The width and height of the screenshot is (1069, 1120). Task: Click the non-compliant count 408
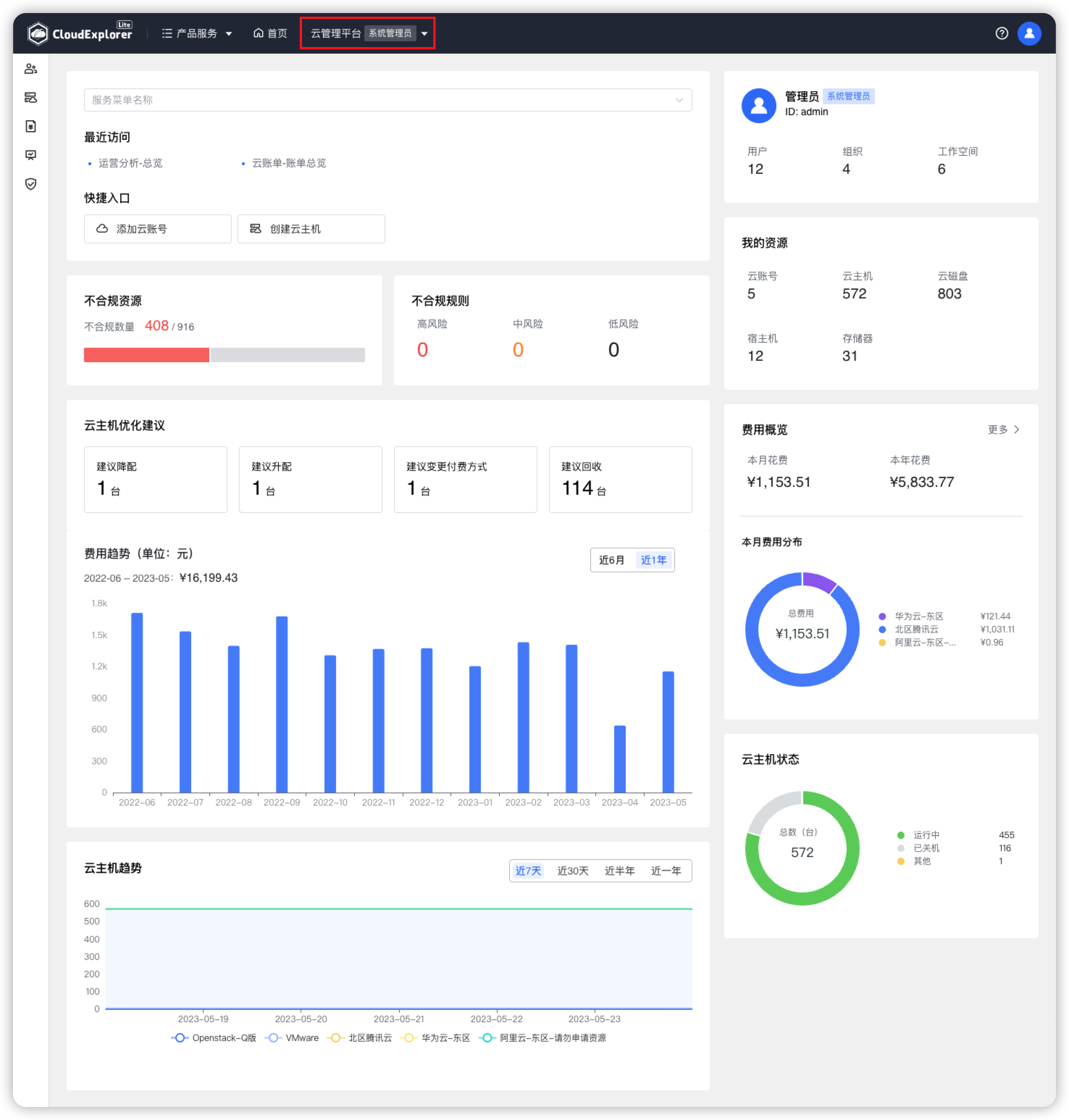pyautogui.click(x=157, y=325)
